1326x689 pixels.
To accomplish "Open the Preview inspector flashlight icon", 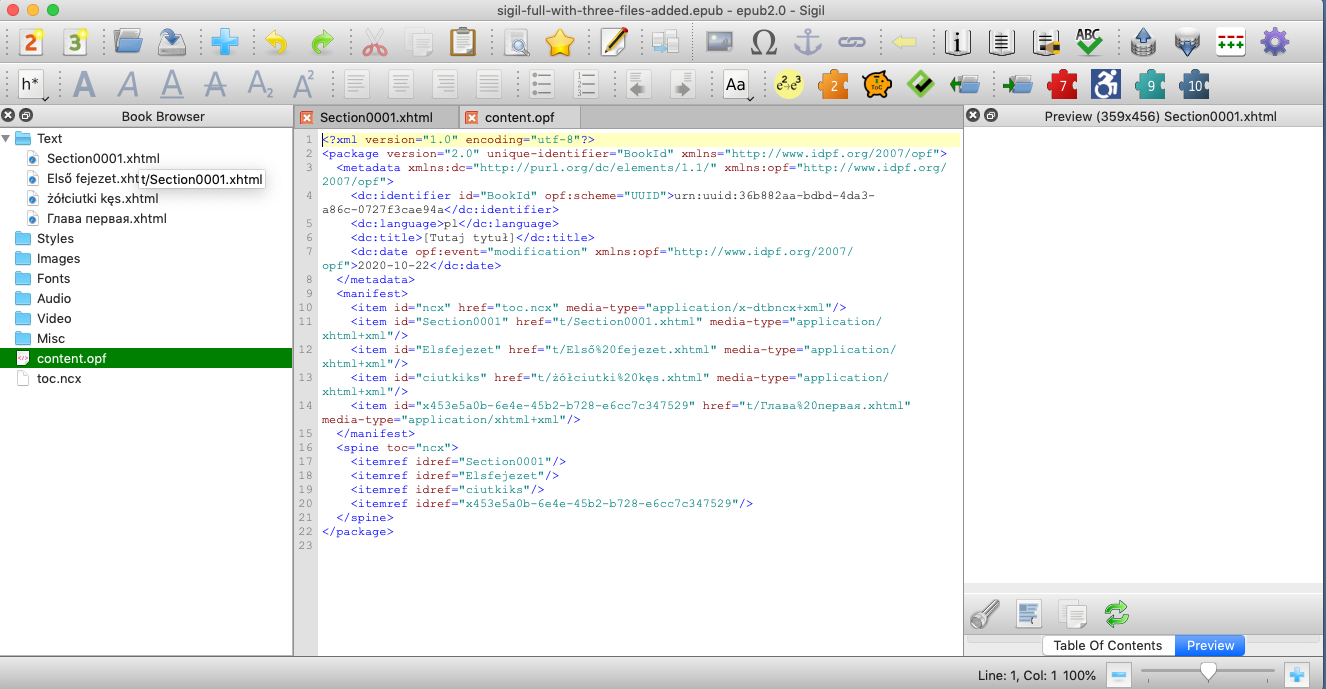I will click(985, 612).
